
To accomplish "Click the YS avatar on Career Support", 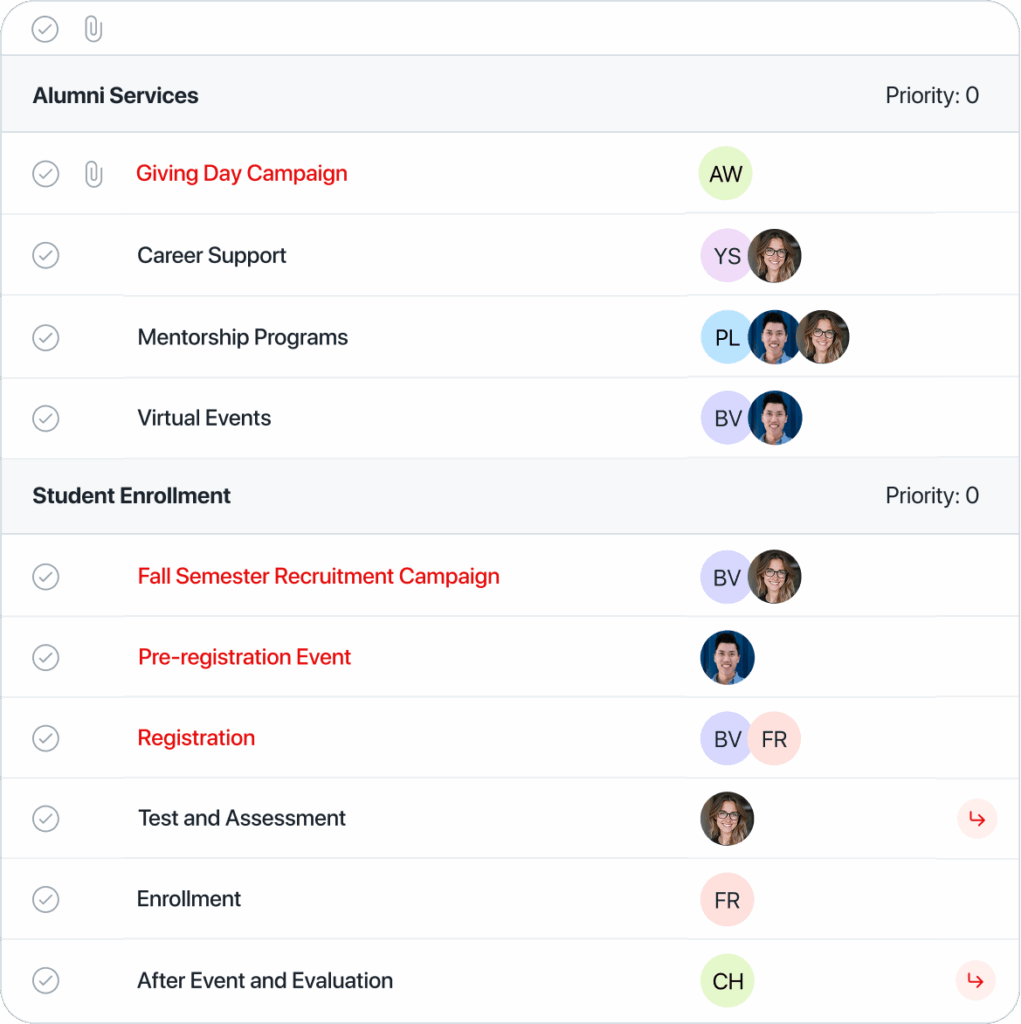I will 725,255.
